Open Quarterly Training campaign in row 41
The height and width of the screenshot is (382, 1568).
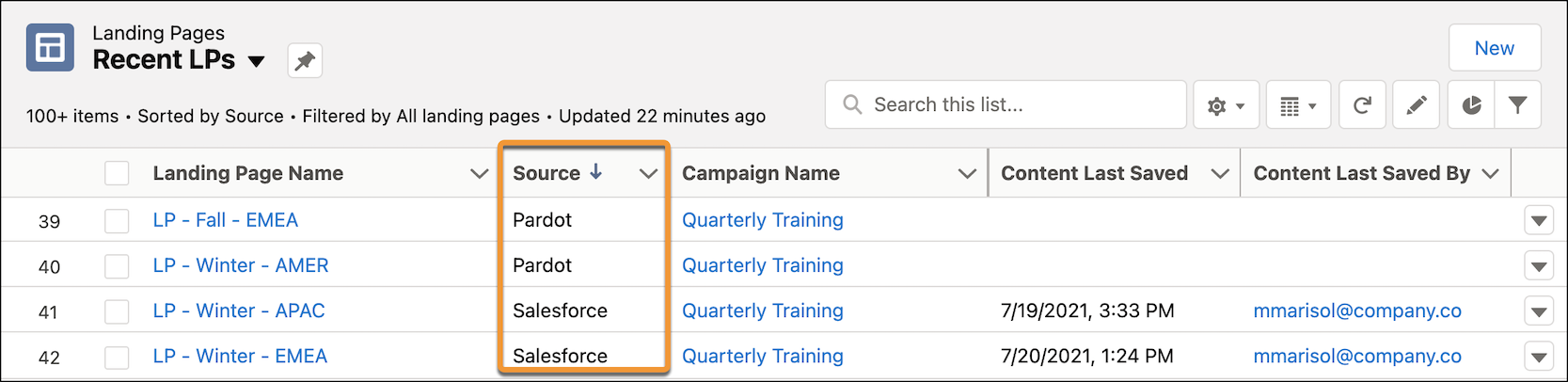[763, 310]
